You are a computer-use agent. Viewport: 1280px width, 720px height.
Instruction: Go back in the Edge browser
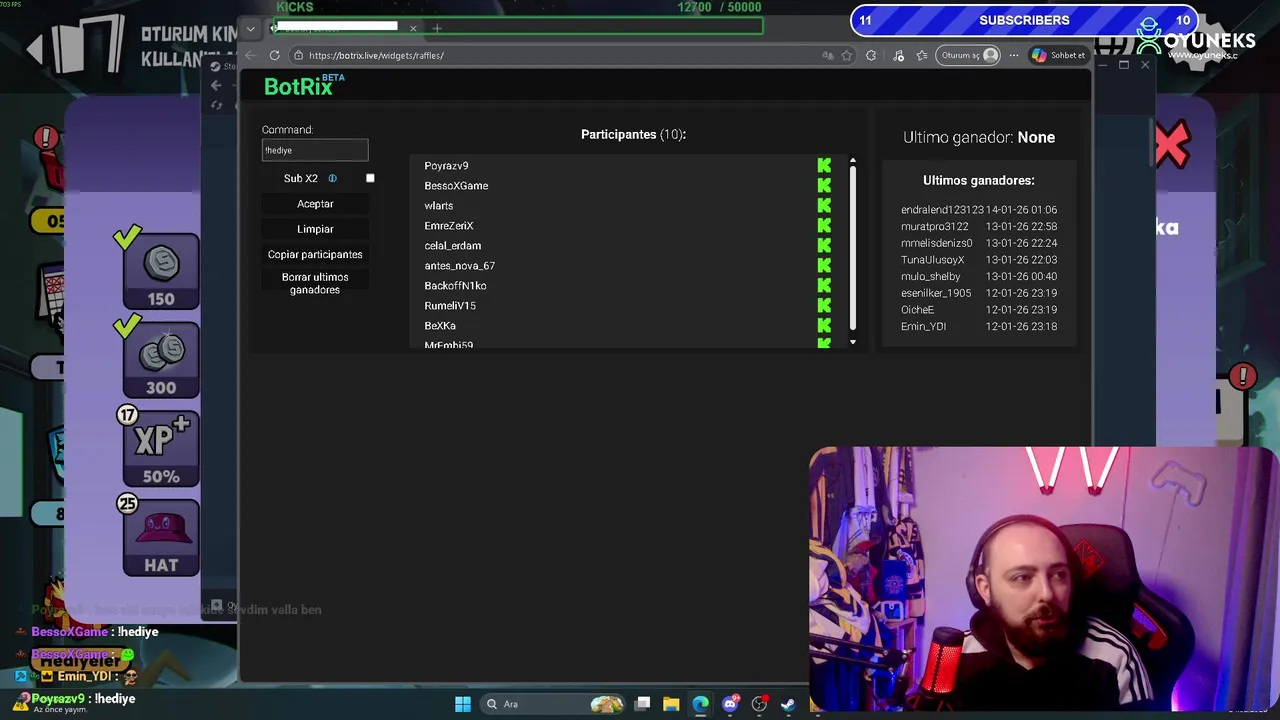click(251, 55)
